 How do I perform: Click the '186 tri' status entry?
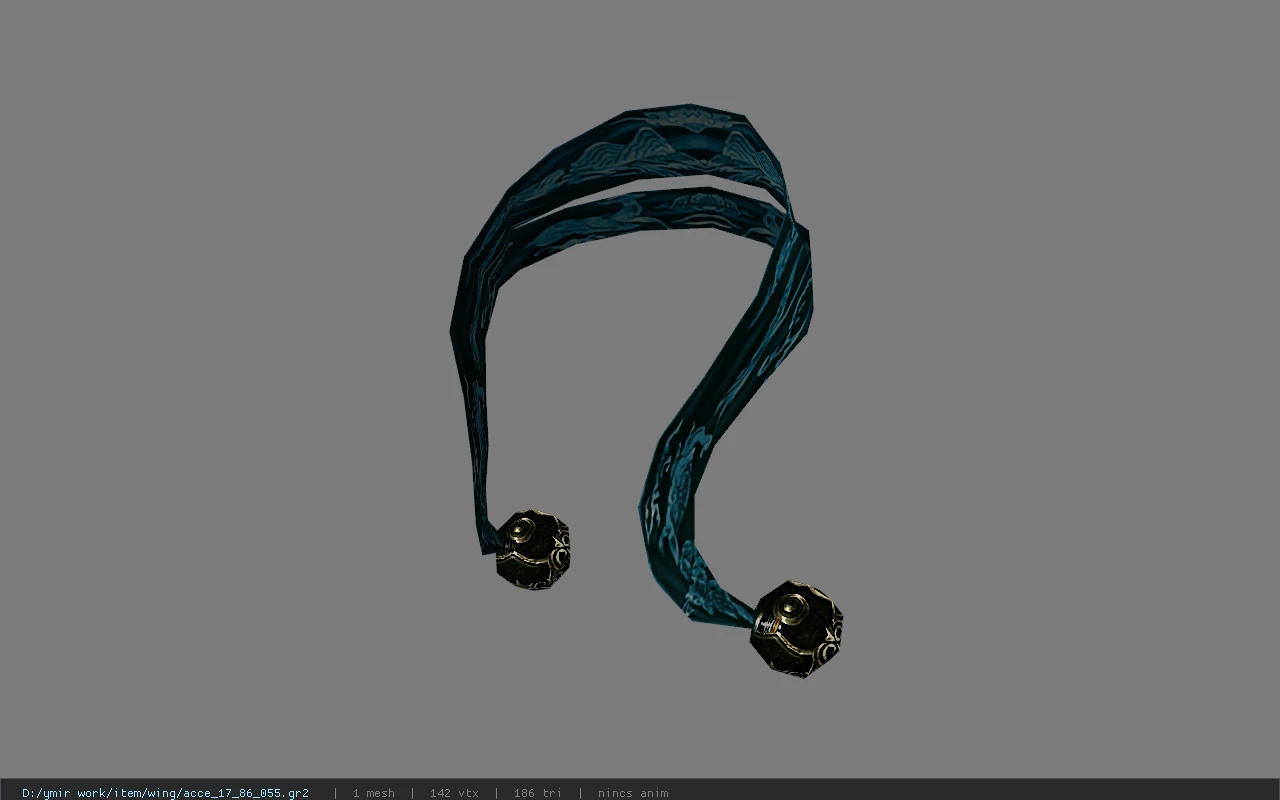coord(538,793)
